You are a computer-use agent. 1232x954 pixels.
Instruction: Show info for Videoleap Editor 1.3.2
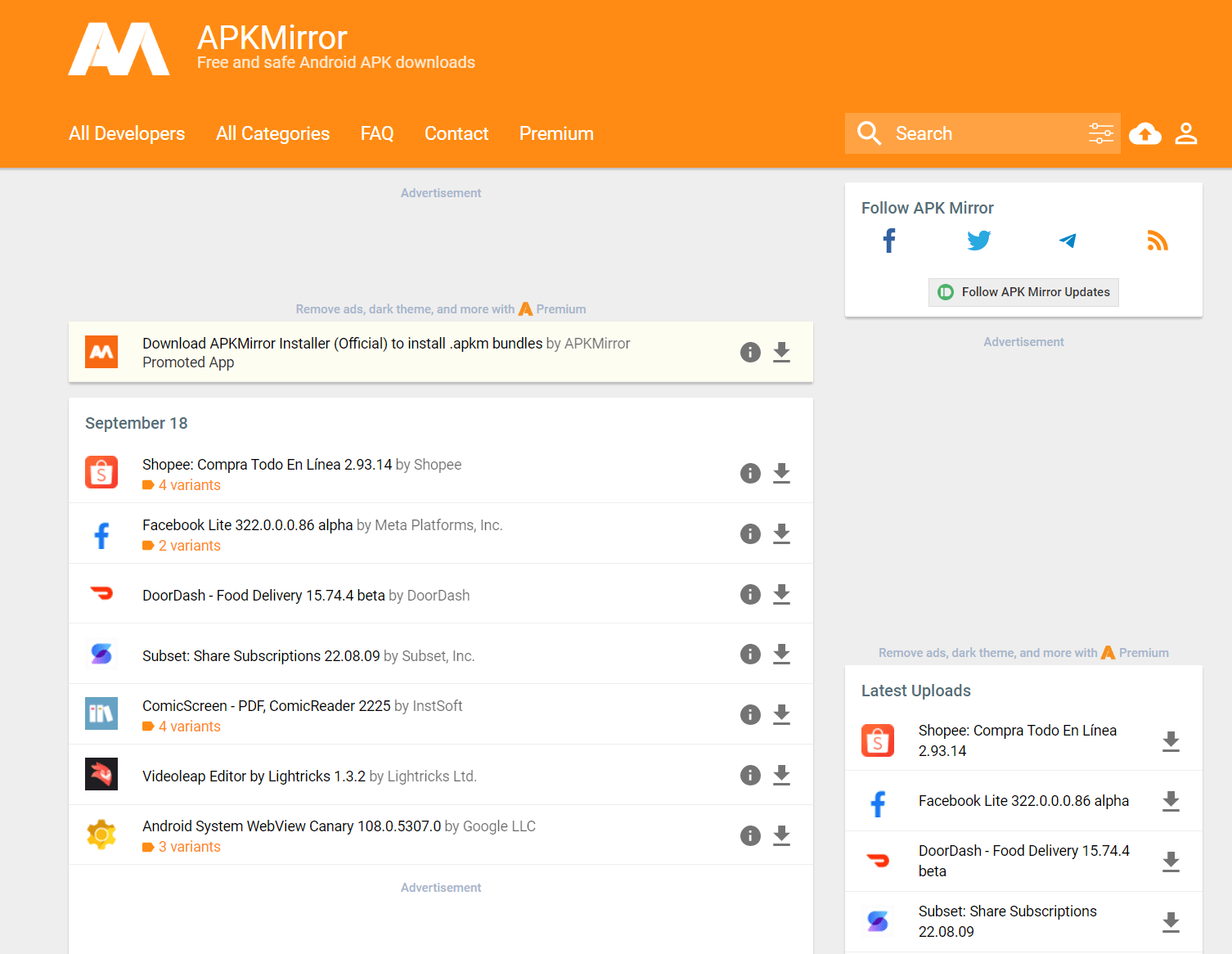750,775
